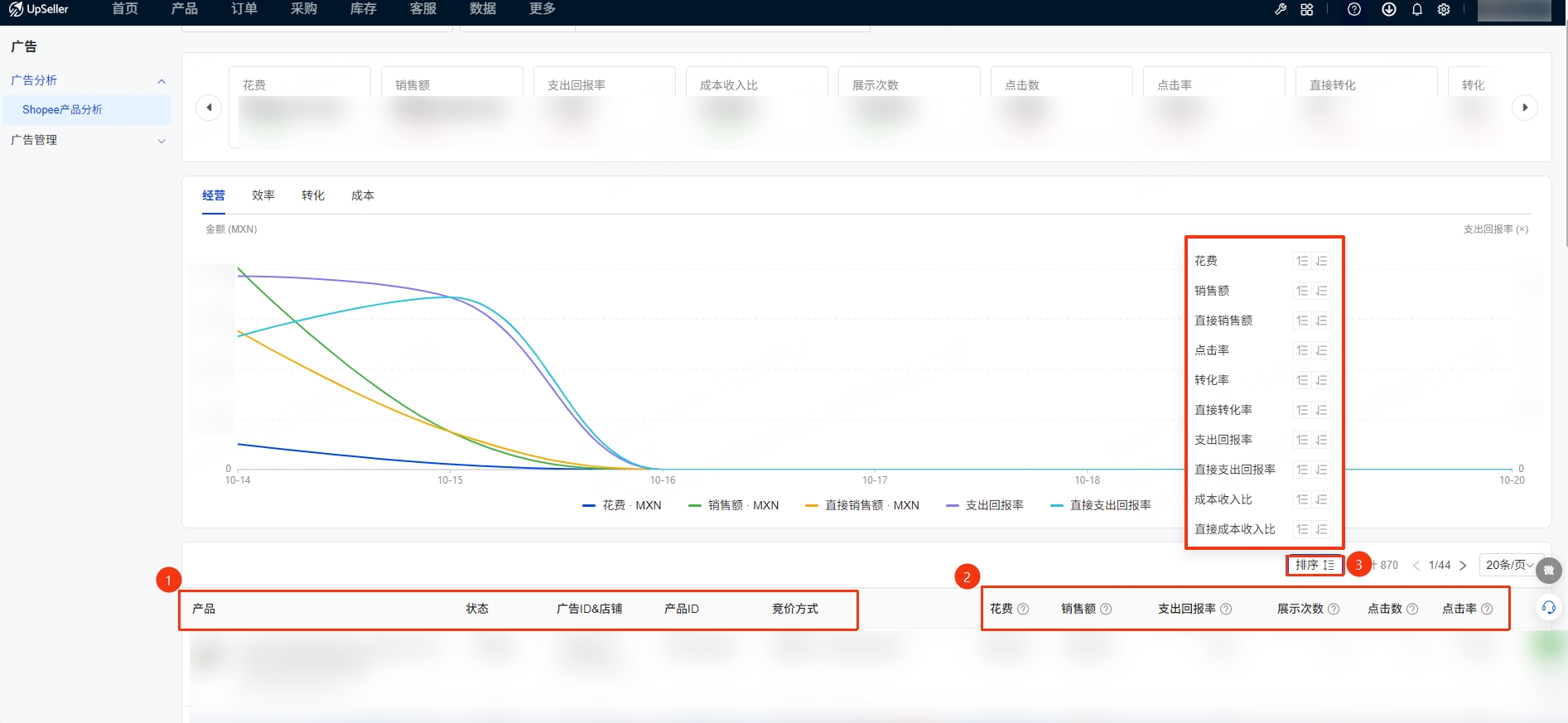The image size is (1568, 723).
Task: Toggle the 销售额 · MXN chart legend series
Action: (x=734, y=505)
